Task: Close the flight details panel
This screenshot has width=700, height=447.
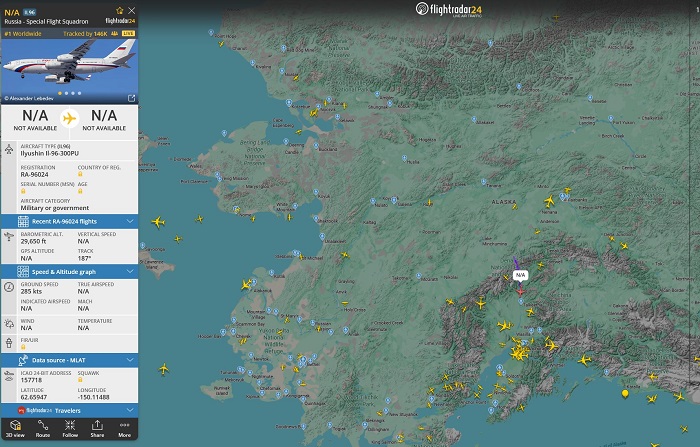Action: [x=132, y=10]
